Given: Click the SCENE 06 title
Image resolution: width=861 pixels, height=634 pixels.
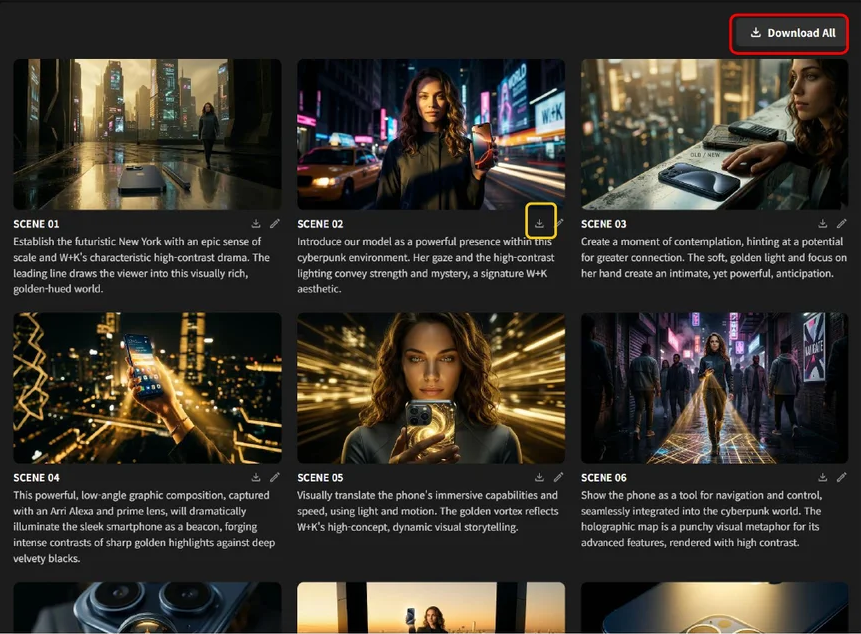Looking at the screenshot, I should tap(603, 478).
